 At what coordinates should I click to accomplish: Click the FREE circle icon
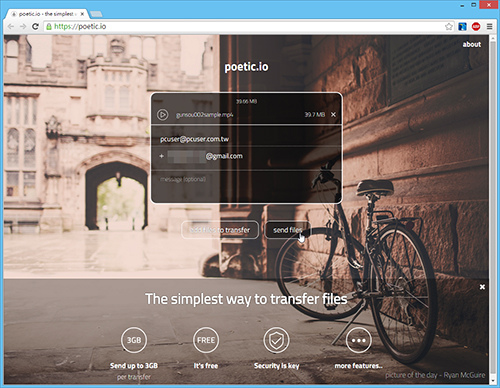pos(206,340)
